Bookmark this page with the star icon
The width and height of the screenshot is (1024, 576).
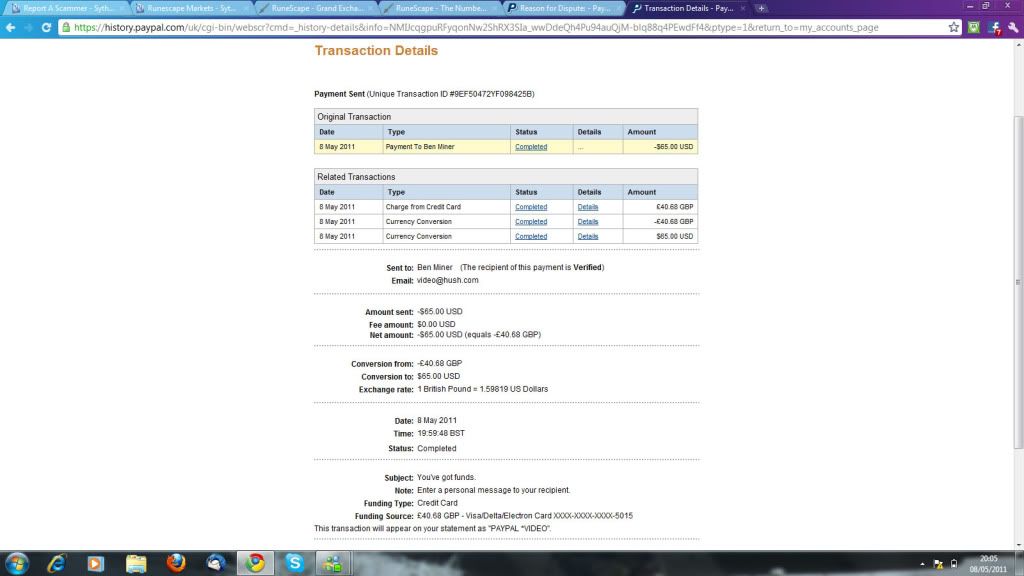953,27
